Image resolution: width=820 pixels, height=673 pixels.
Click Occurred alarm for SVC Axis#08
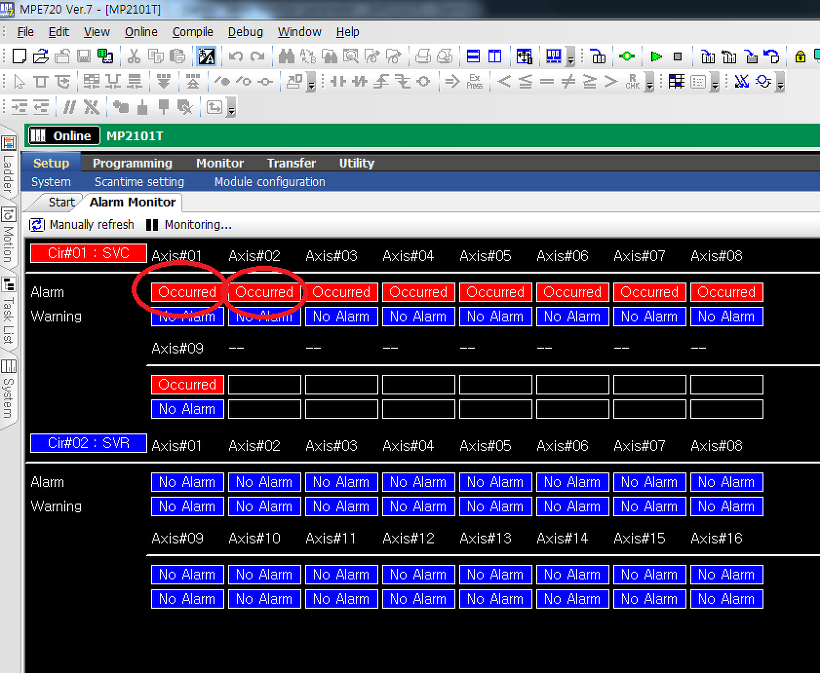pyautogui.click(x=726, y=292)
